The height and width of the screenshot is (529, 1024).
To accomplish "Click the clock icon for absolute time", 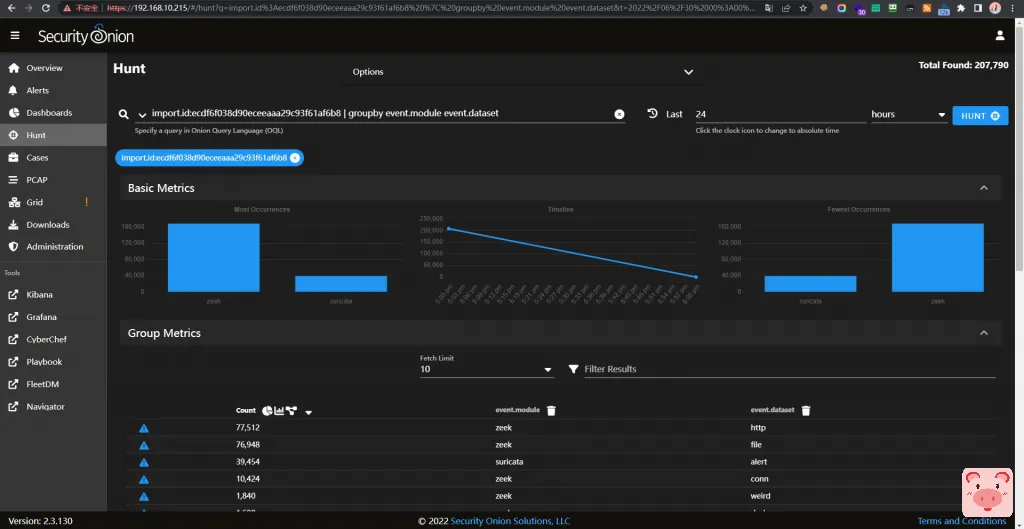I will click(x=652, y=114).
